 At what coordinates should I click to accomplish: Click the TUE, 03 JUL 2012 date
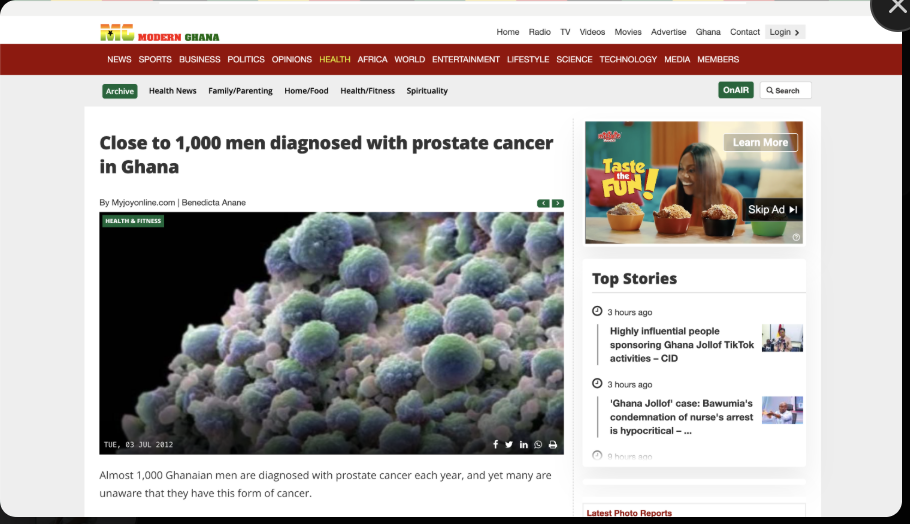coord(138,445)
